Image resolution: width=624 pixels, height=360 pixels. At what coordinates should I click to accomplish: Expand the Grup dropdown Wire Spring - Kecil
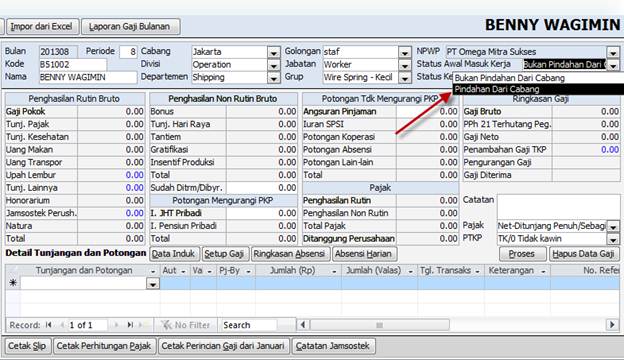404,78
